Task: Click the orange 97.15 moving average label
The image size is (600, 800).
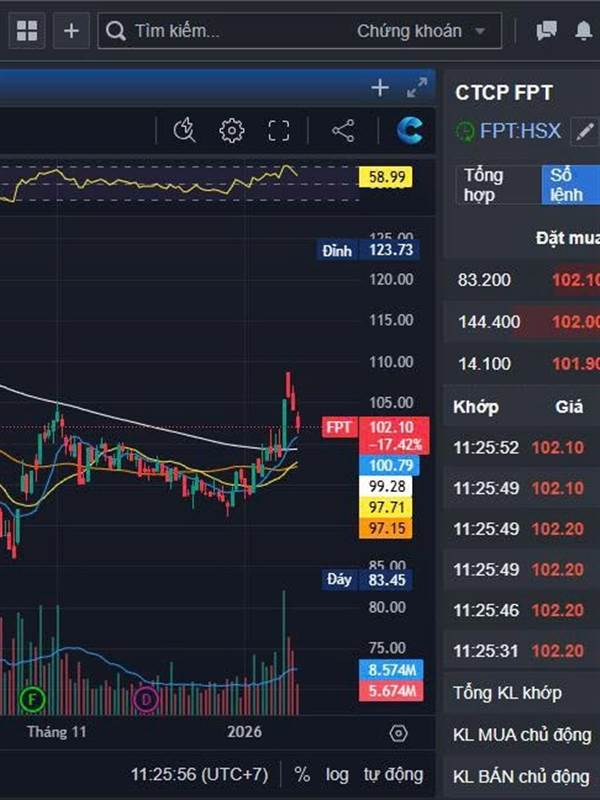Action: pyautogui.click(x=386, y=528)
